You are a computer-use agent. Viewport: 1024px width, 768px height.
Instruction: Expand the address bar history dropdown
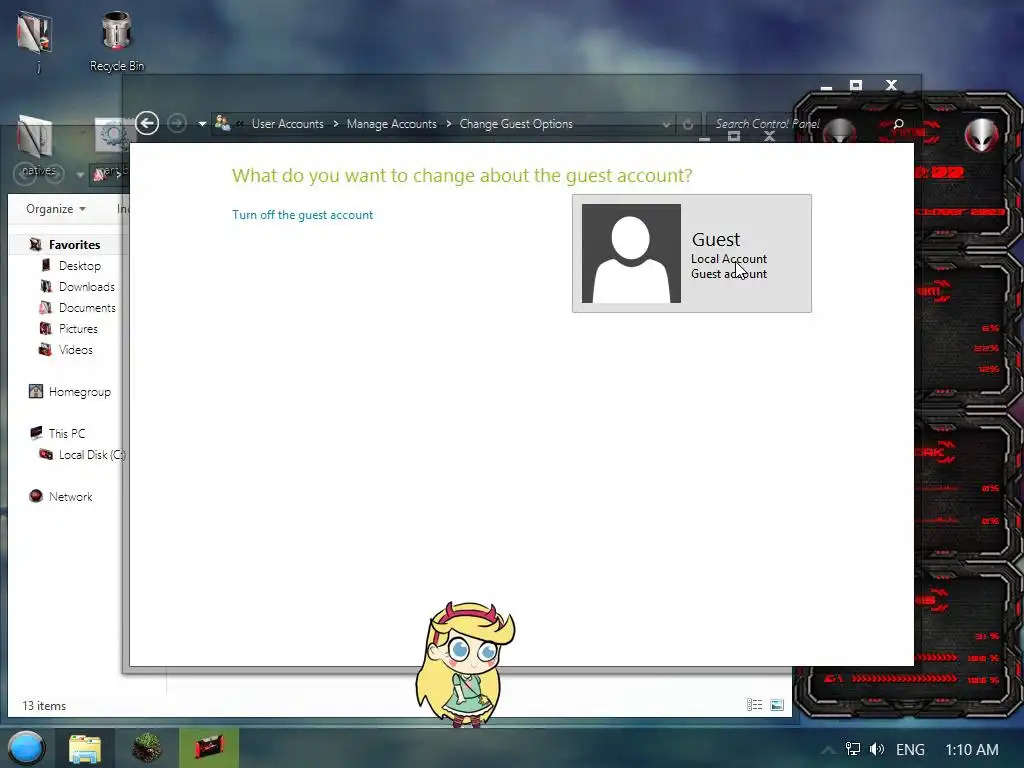(666, 123)
